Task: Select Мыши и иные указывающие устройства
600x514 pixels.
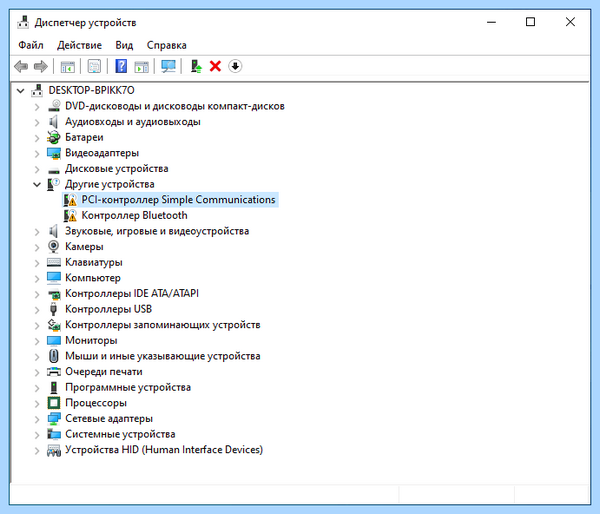Action: pos(163,356)
